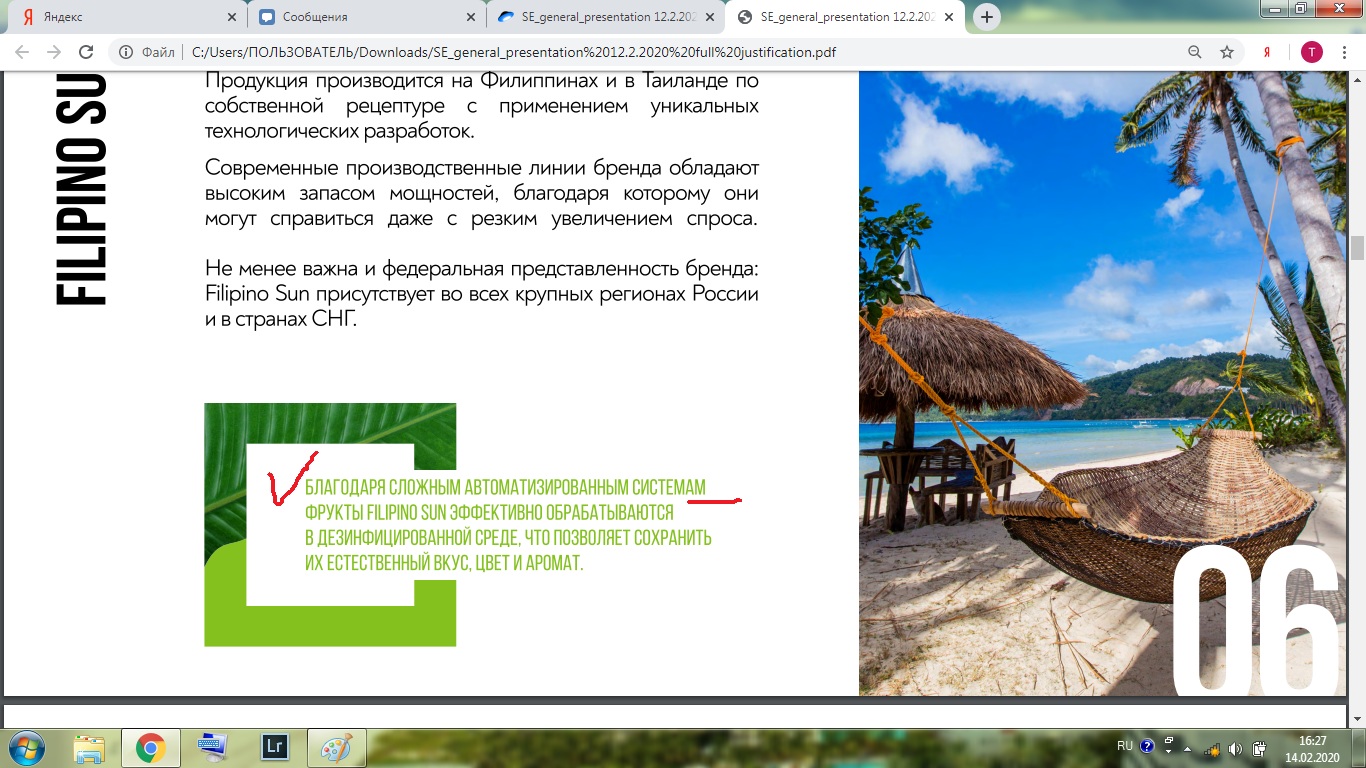Close the Яндекс tab

click(232, 17)
